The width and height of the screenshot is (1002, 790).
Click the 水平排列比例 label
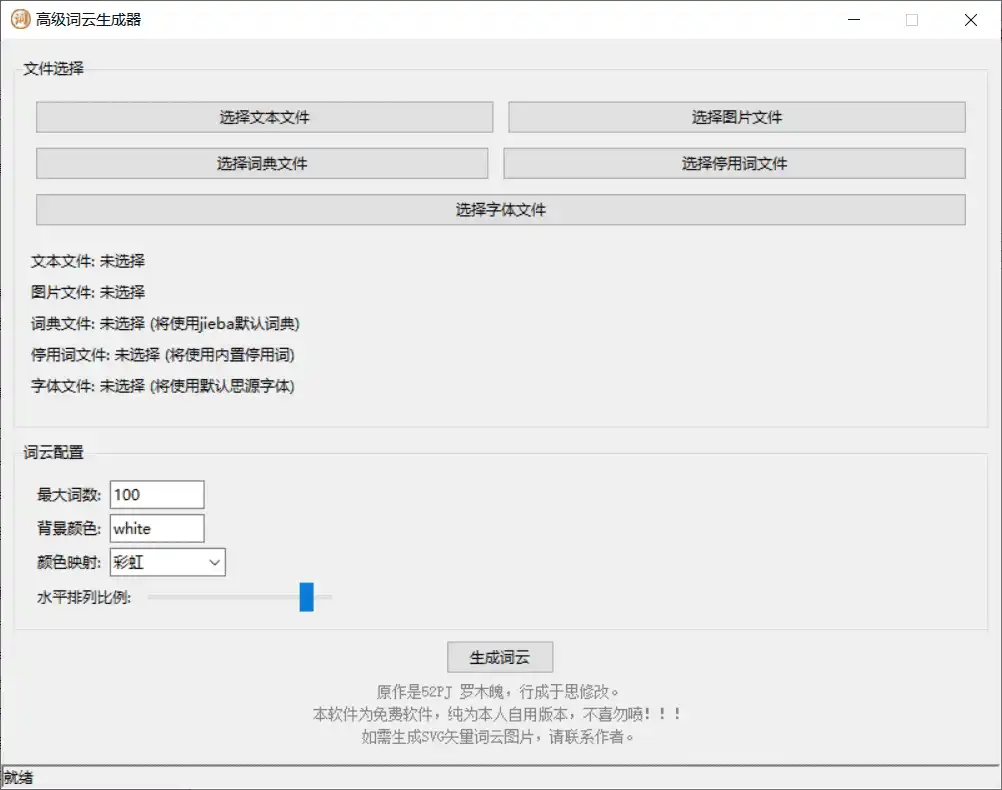(84, 597)
